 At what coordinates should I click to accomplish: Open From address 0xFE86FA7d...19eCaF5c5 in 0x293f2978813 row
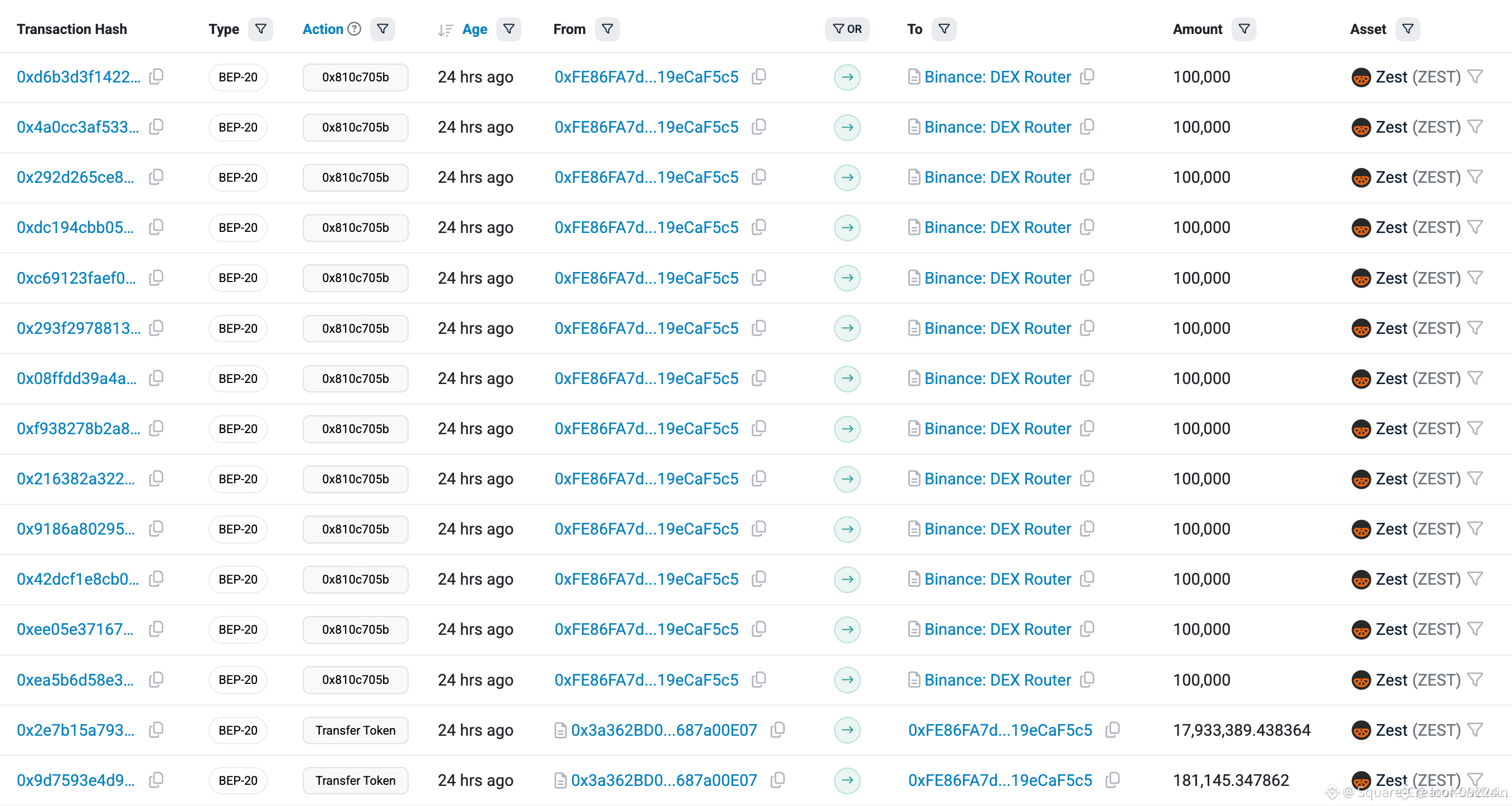(x=646, y=328)
